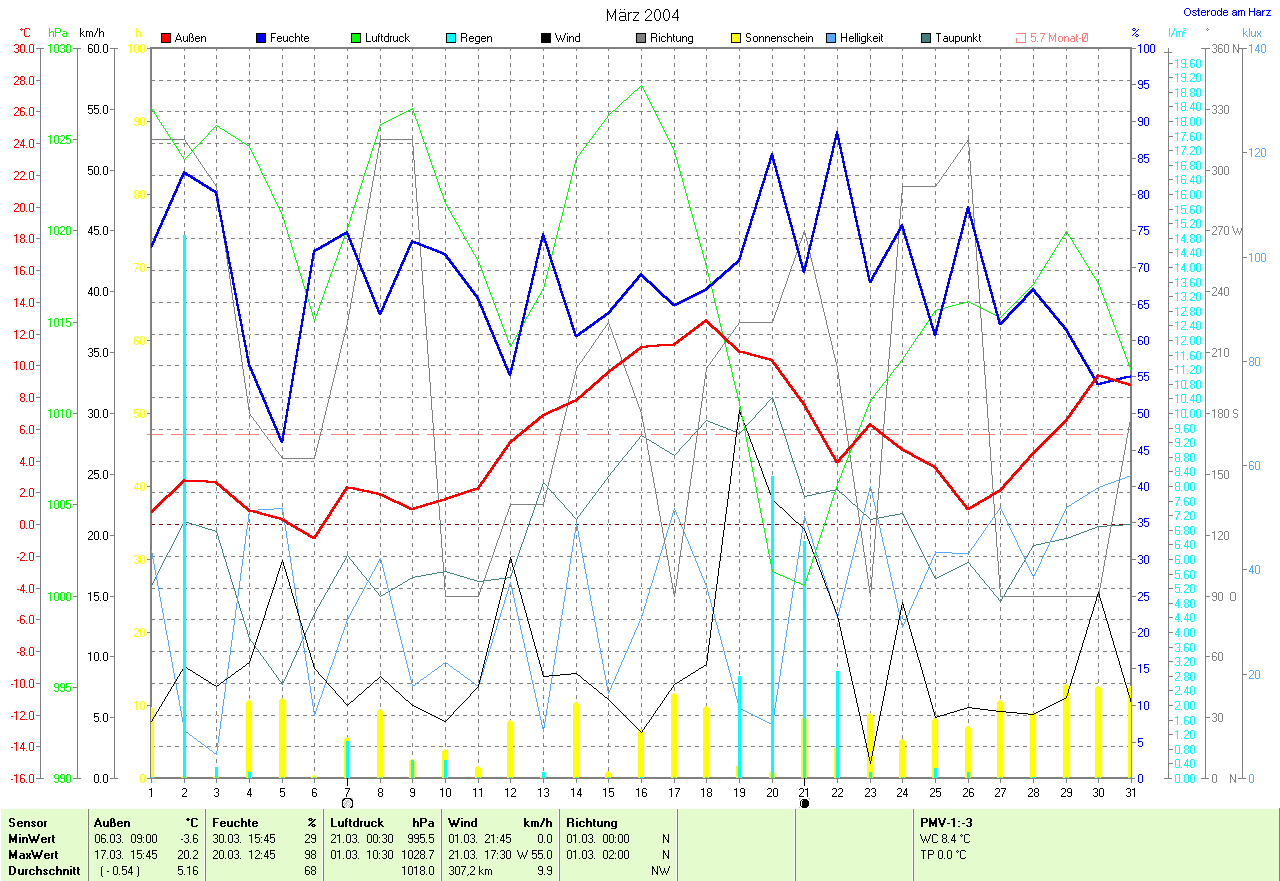Screen dimensions: 1280x881
Task: Click the gray Richtung legend square
Action: 641,38
